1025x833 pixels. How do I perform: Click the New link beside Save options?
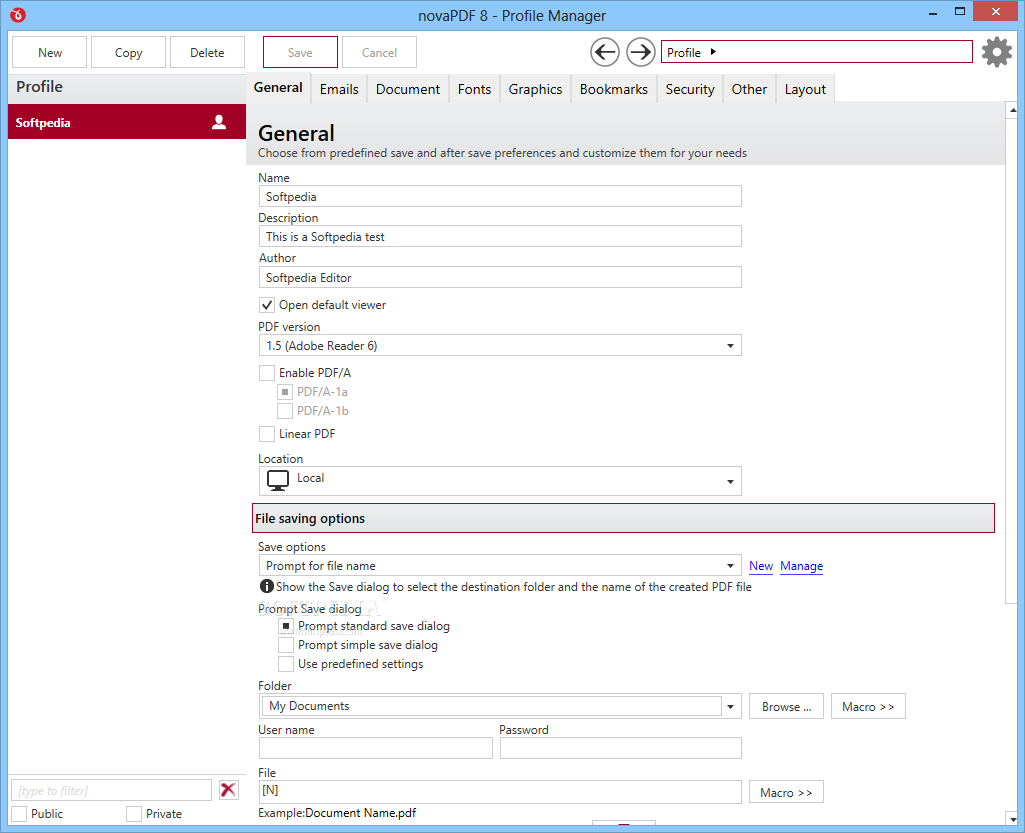click(761, 566)
